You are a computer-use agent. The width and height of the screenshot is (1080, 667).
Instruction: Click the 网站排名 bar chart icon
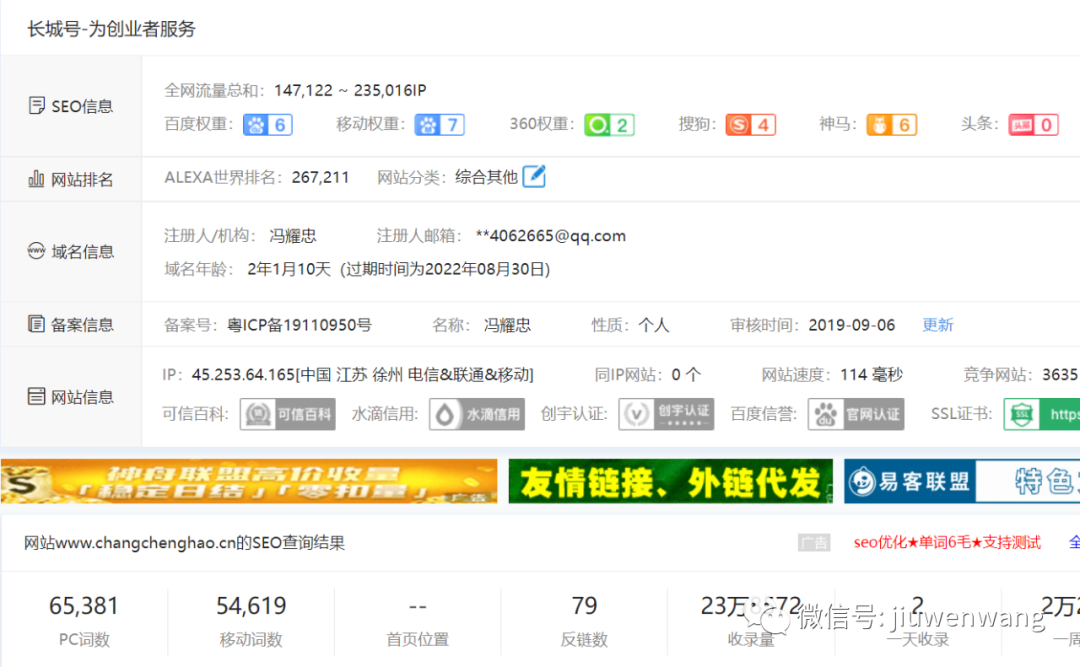coord(37,179)
